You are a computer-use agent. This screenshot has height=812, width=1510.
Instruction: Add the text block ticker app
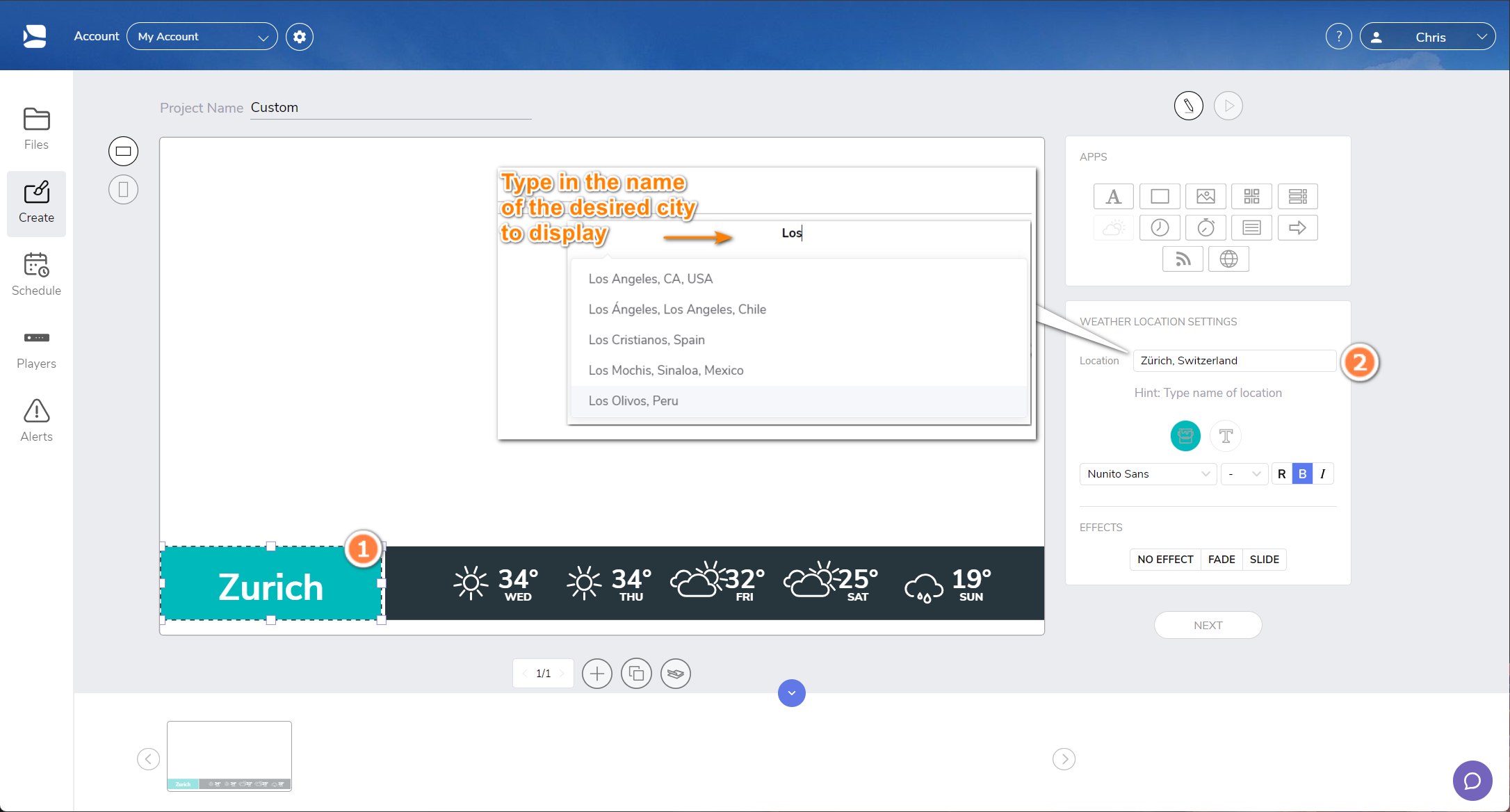pyautogui.click(x=1251, y=227)
